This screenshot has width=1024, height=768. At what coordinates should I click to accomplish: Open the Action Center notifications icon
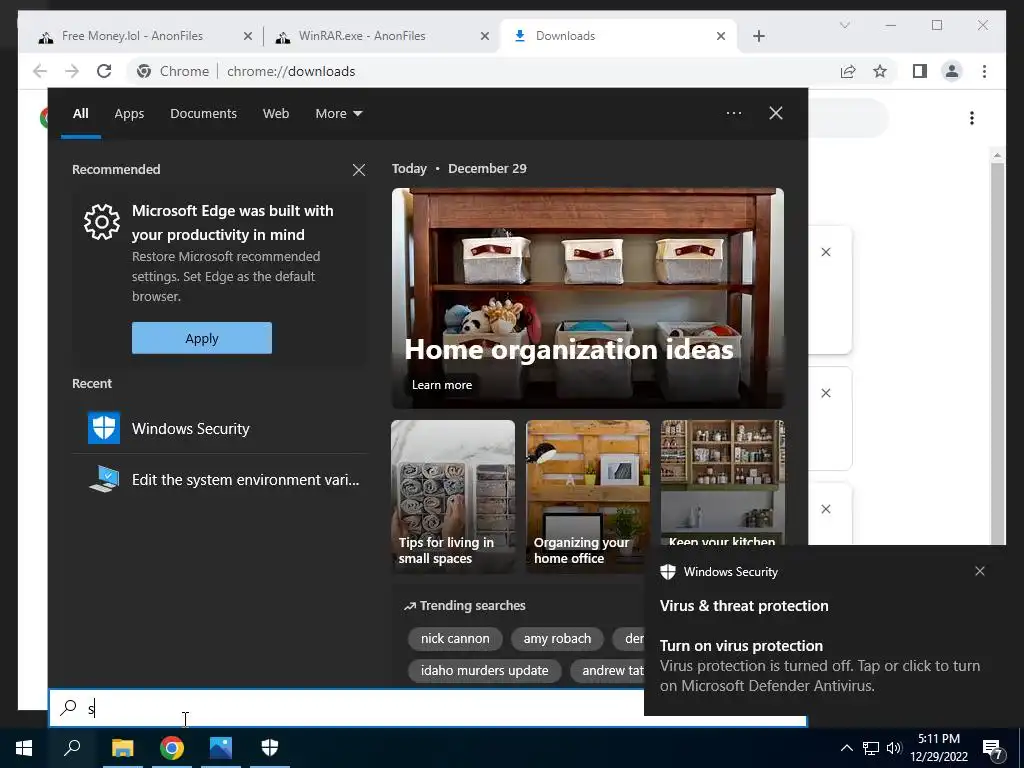[993, 749]
